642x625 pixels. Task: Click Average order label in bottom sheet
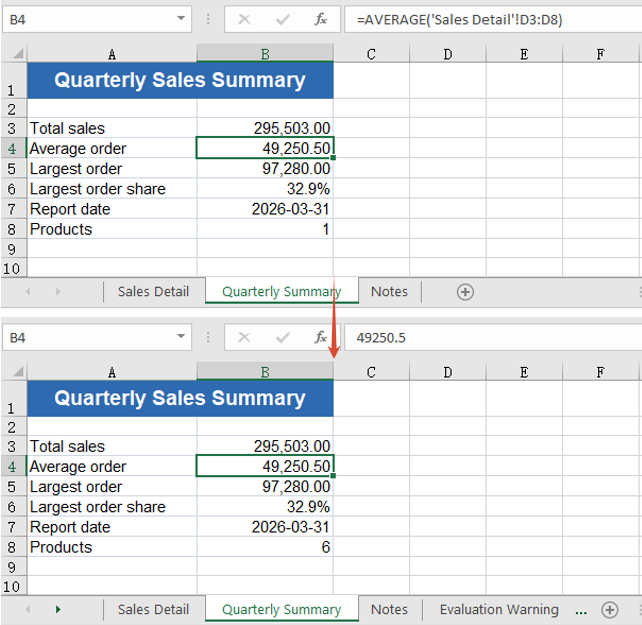[78, 466]
